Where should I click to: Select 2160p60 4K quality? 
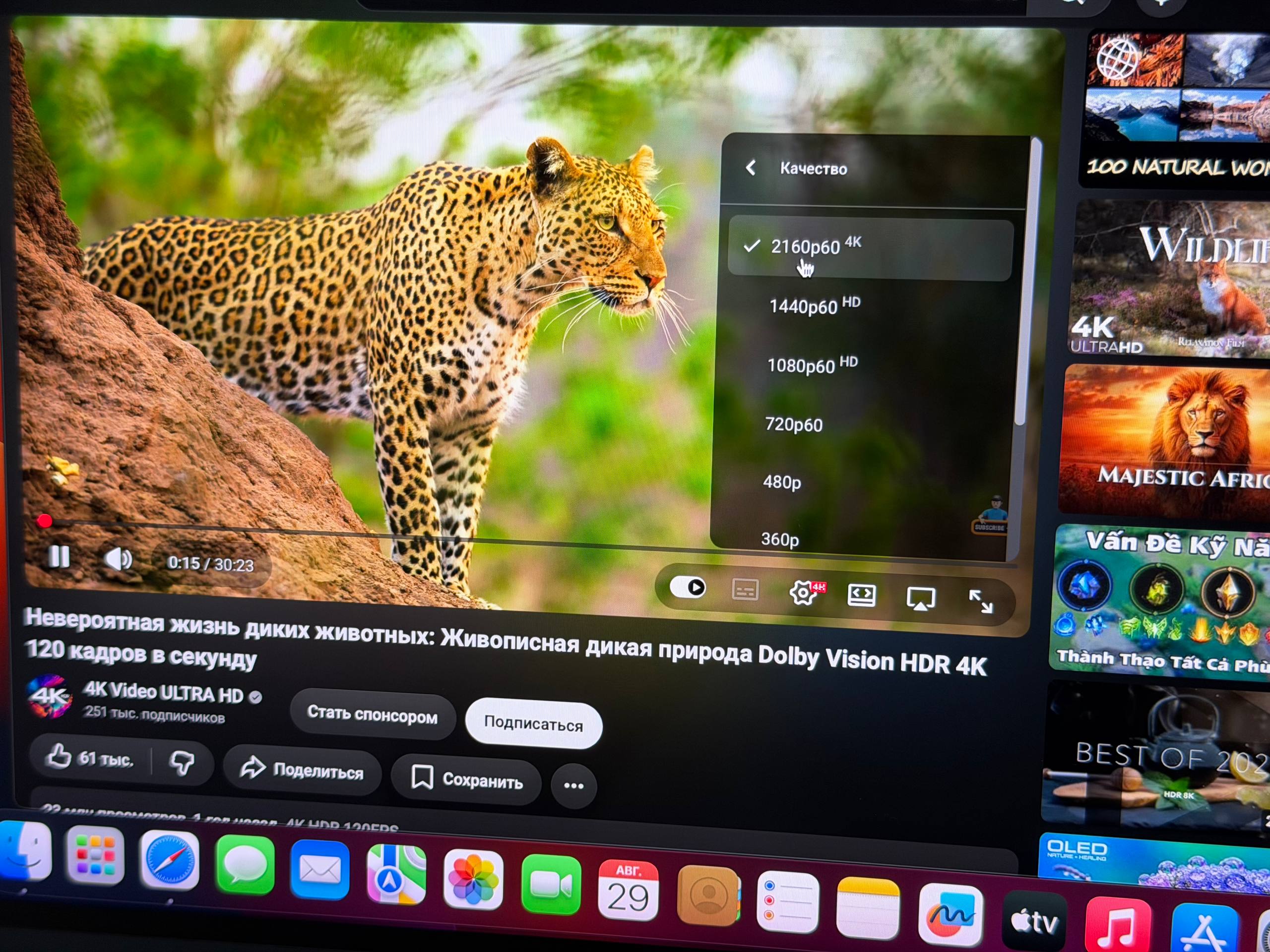pyautogui.click(x=870, y=248)
